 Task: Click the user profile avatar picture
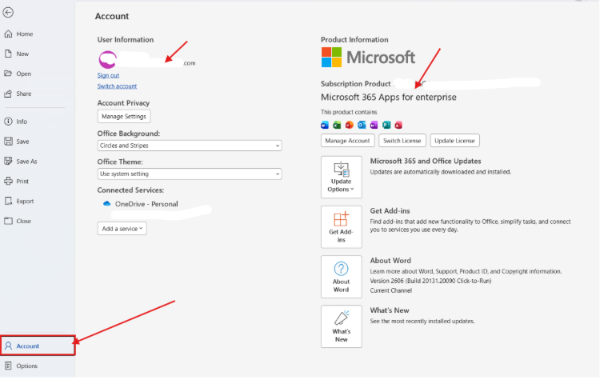coord(108,60)
